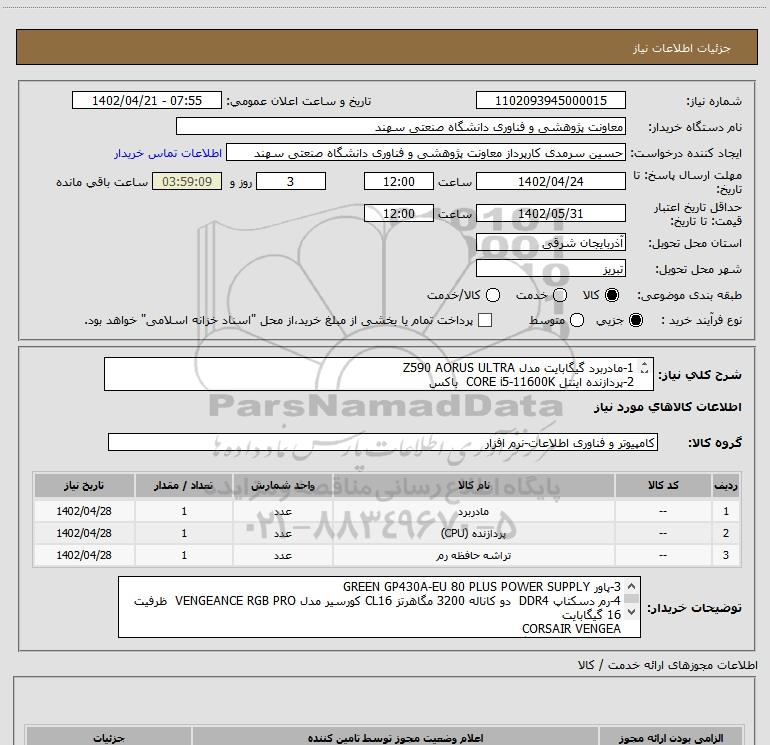
Task: Click the کد کالا column header
Action: coord(663,486)
